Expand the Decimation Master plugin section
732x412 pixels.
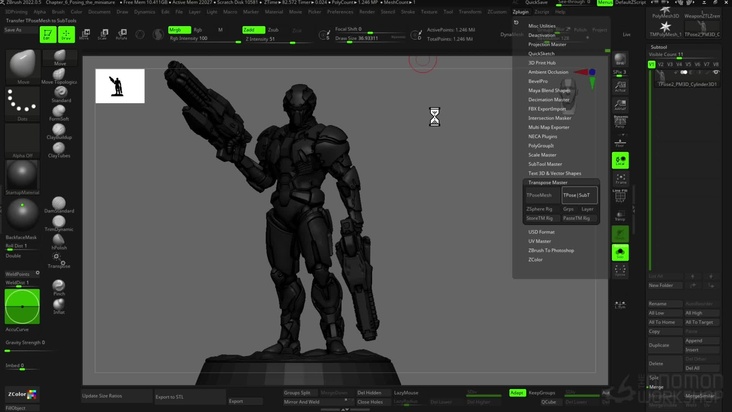(x=549, y=100)
